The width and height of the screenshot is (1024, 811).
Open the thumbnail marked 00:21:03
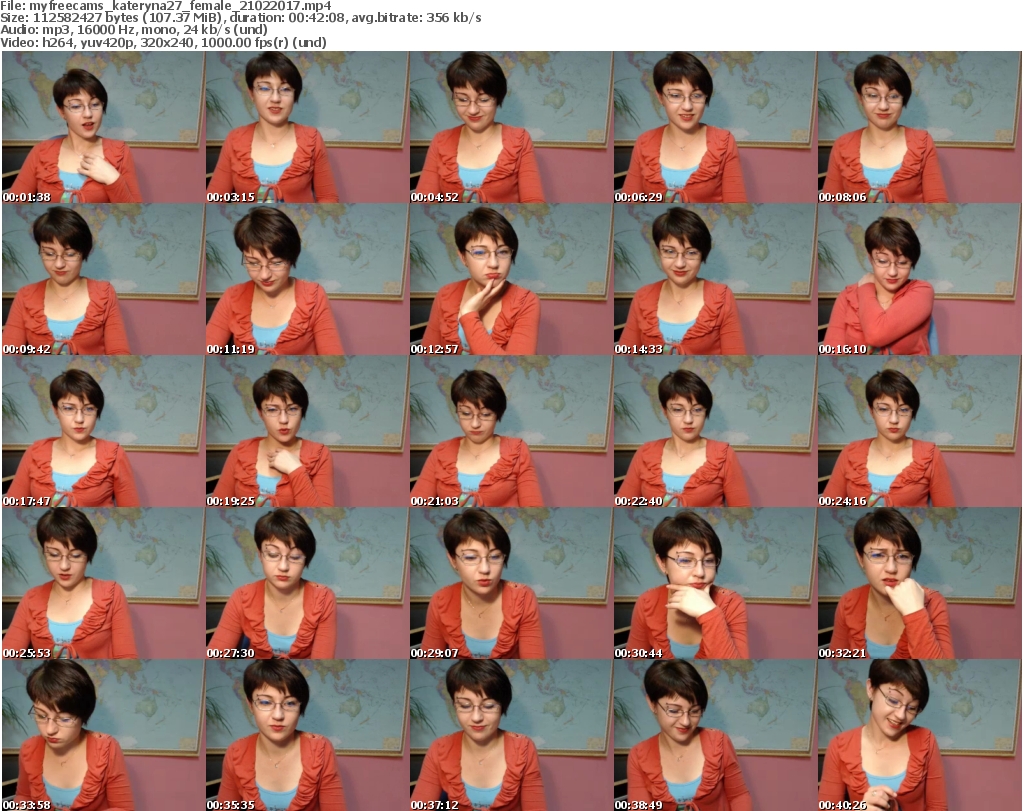click(511, 432)
